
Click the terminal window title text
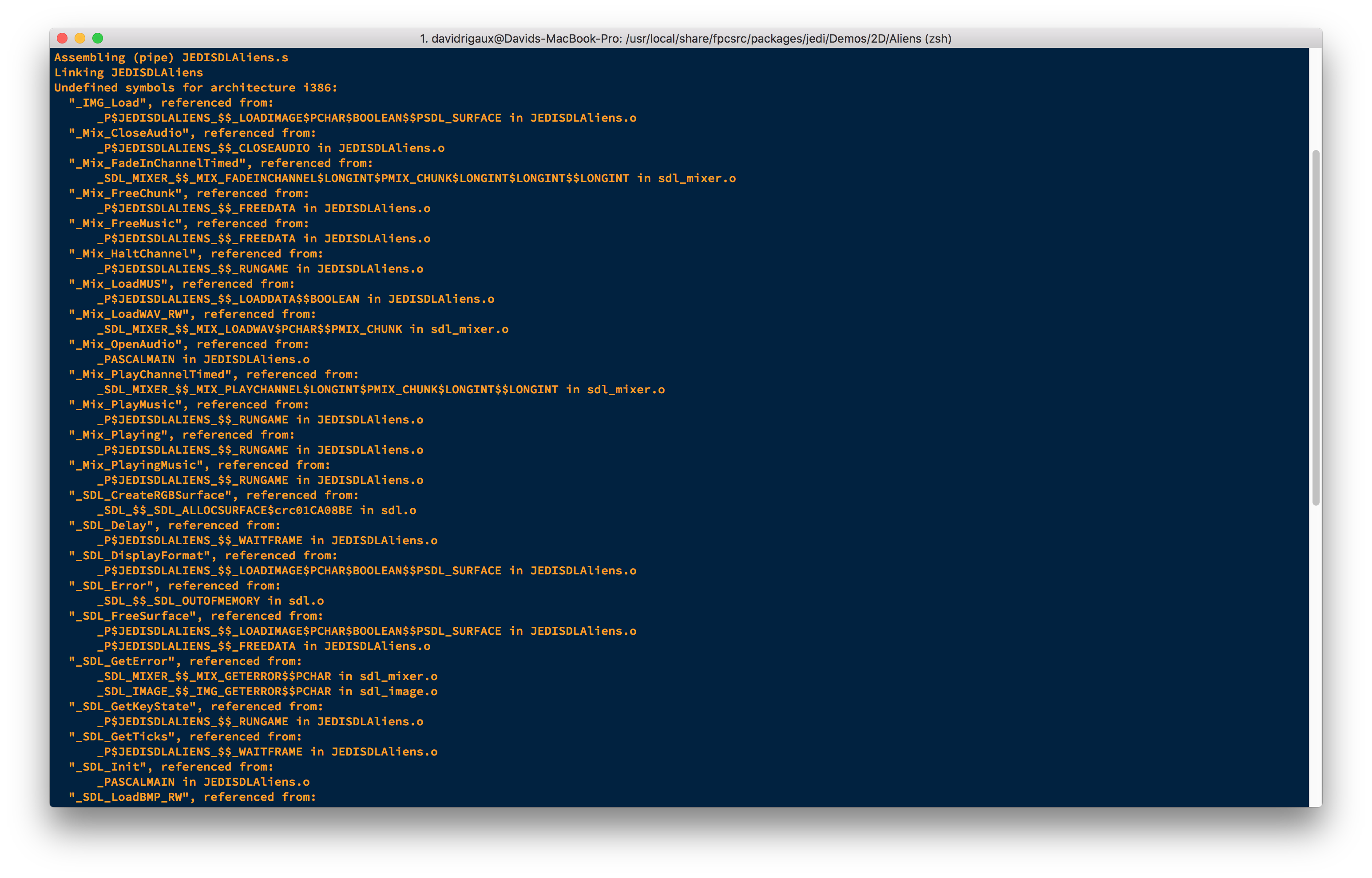click(x=686, y=39)
